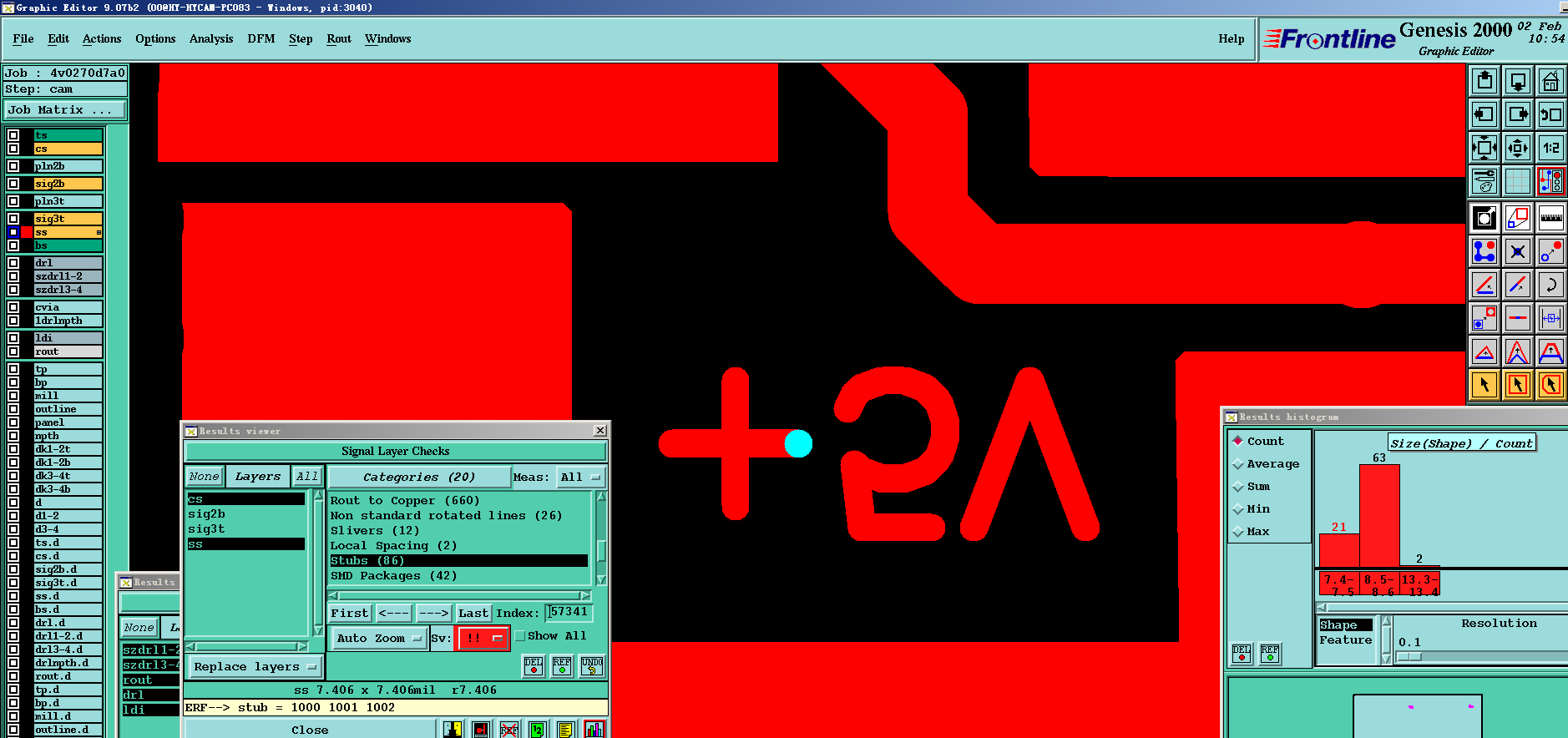Screen dimensions: 1568x738
Task: Open the Help menu
Action: tap(1232, 39)
